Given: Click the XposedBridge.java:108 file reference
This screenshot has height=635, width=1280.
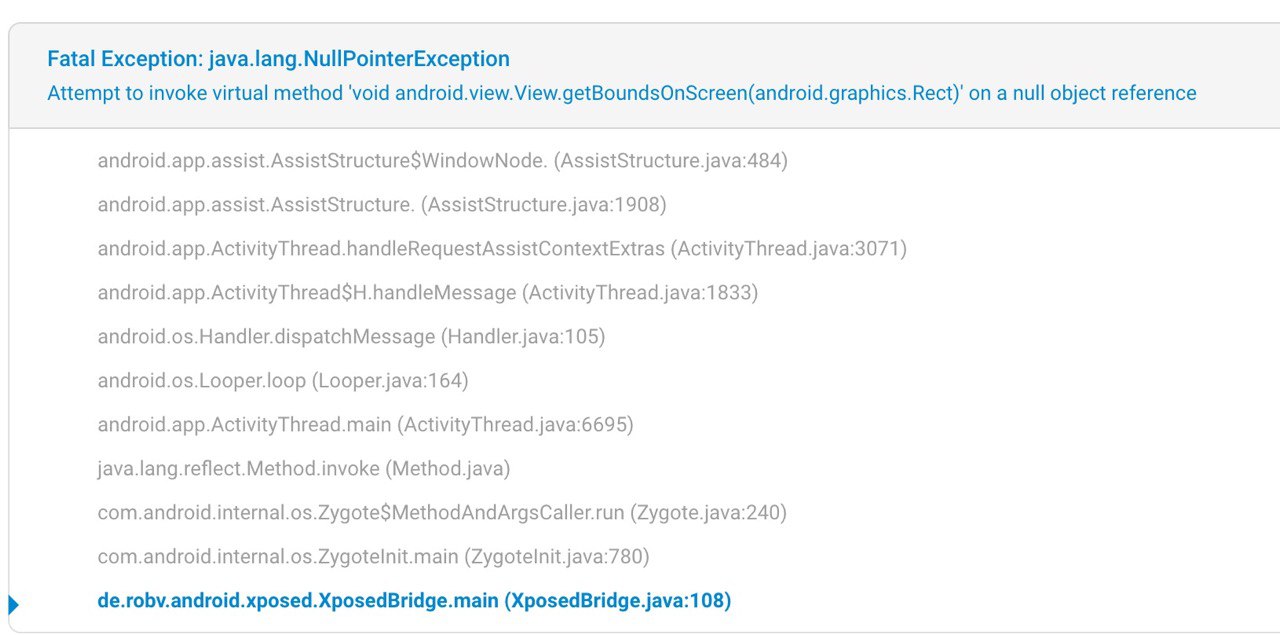Looking at the screenshot, I should pos(617,601).
